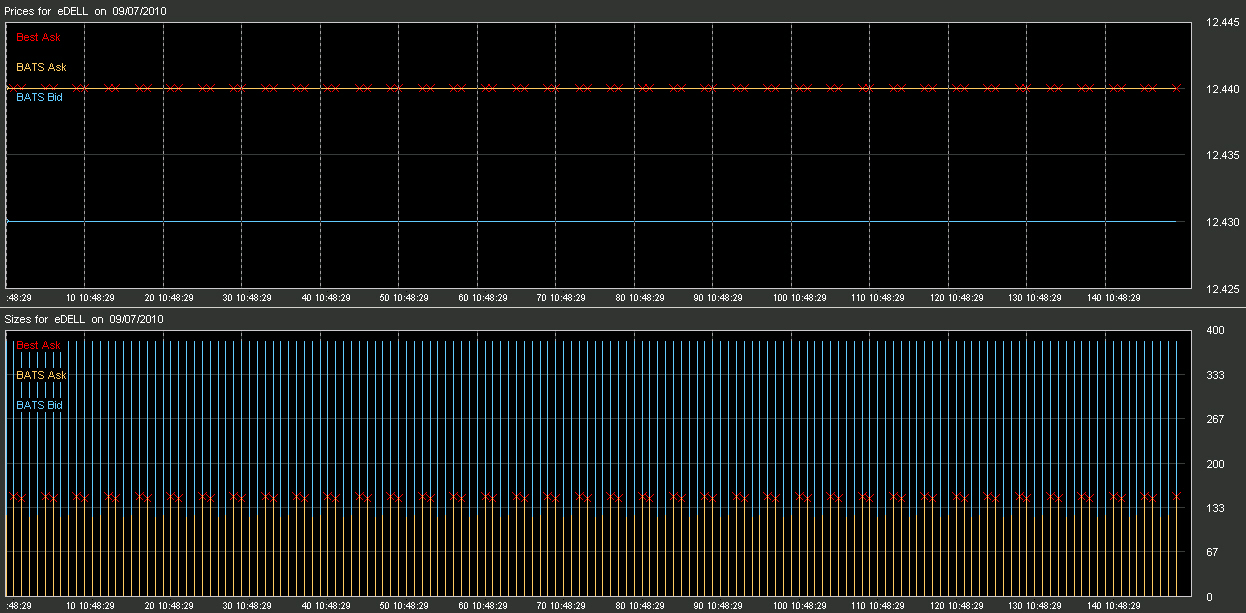
Task: Select the BATS Ask legend in Prices chart
Action: click(x=41, y=67)
